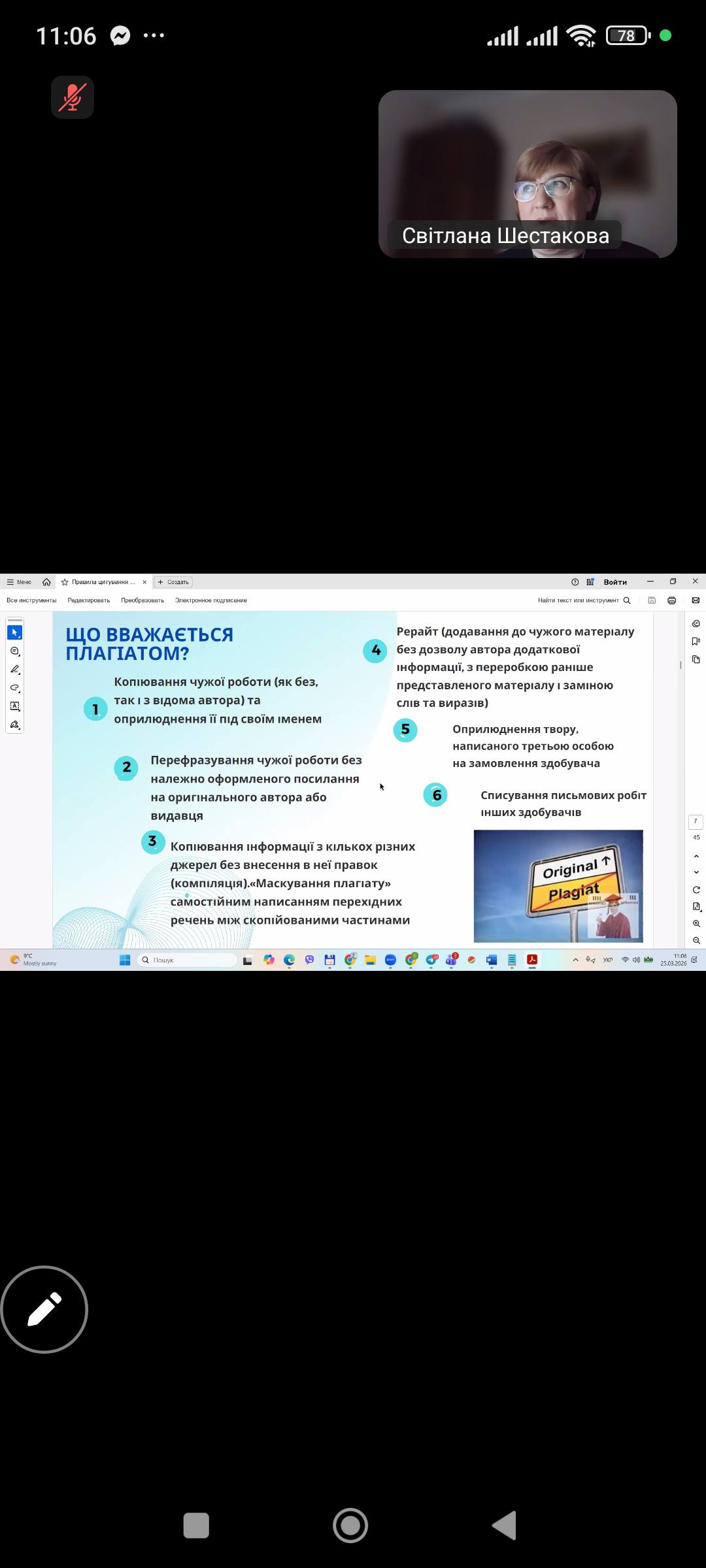Click the rotate page icon on right panel
The image size is (706, 1568).
[x=696, y=890]
